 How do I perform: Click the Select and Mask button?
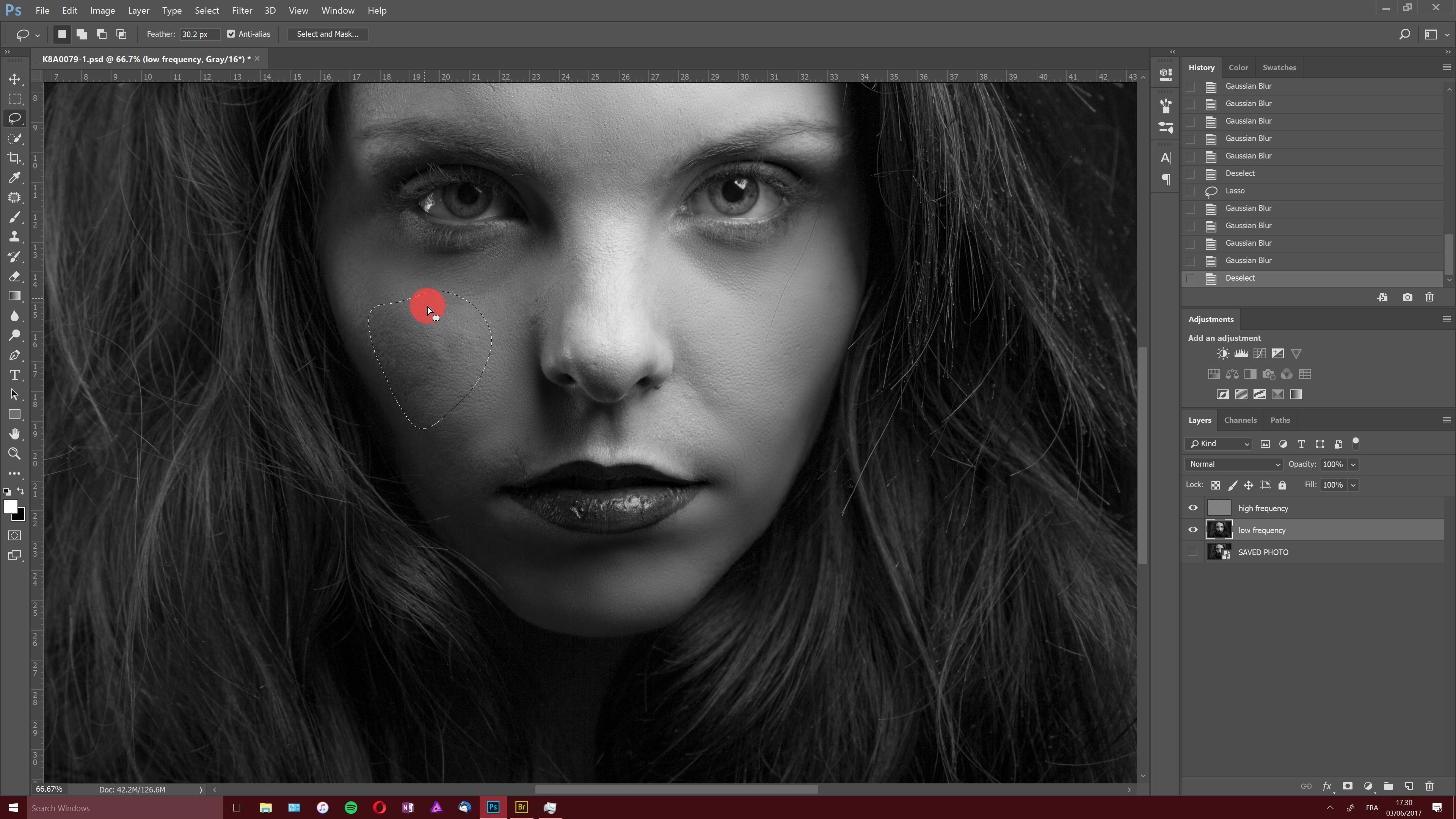click(326, 34)
